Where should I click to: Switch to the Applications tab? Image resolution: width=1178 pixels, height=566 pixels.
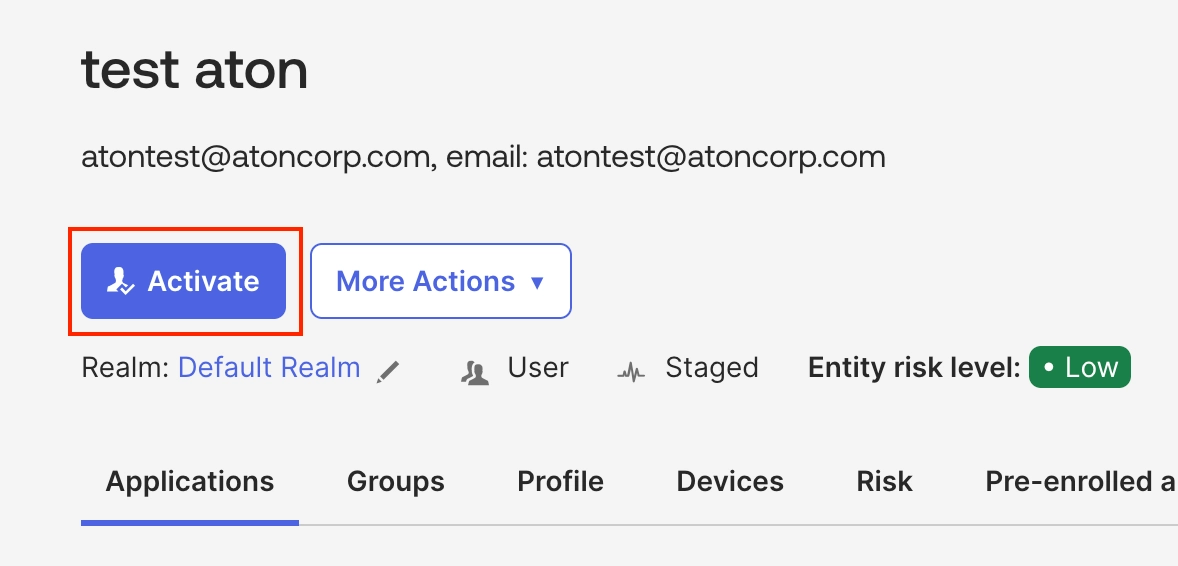pos(190,481)
